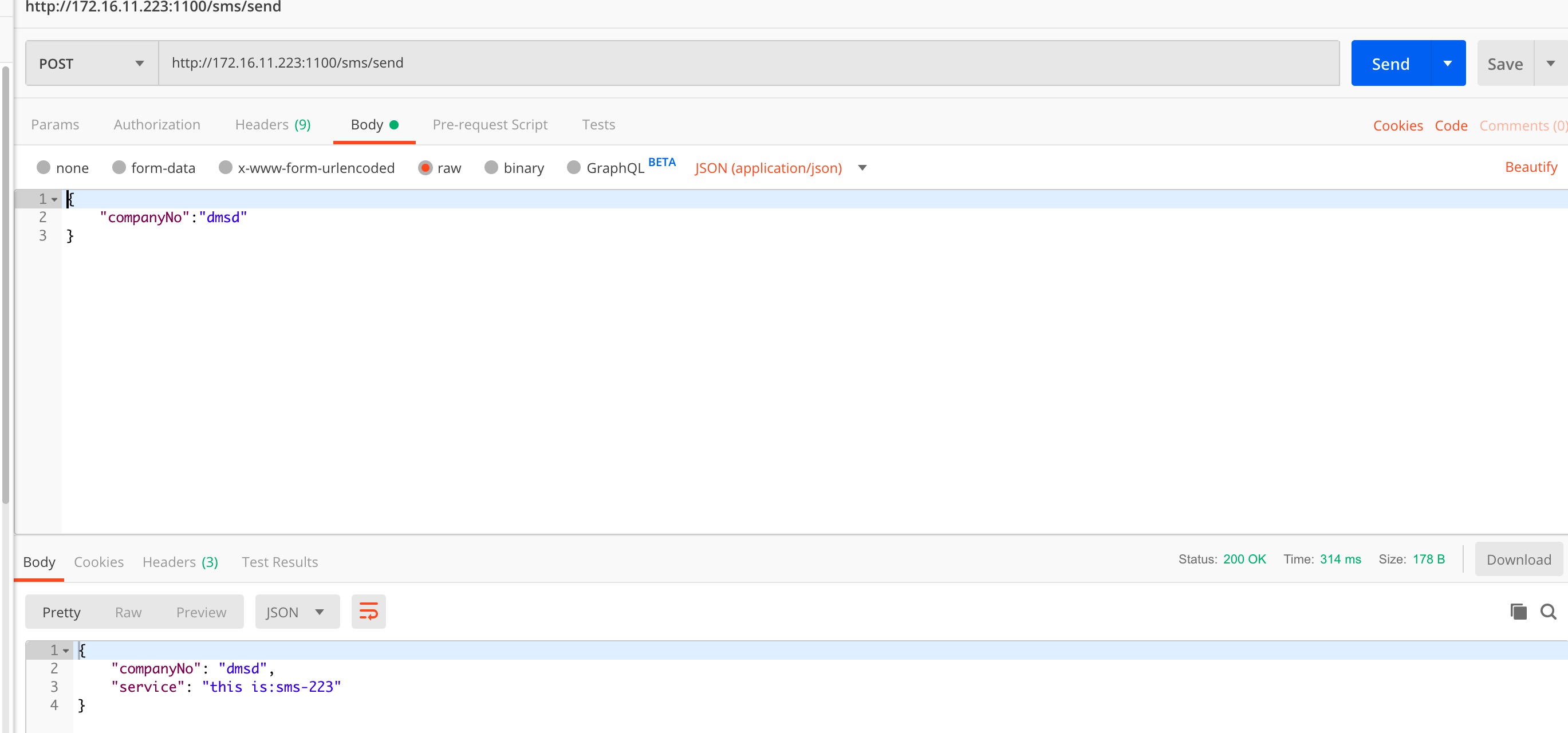Viewport: 1568px width, 733px height.
Task: Open the response Cookies tab
Action: 99,561
